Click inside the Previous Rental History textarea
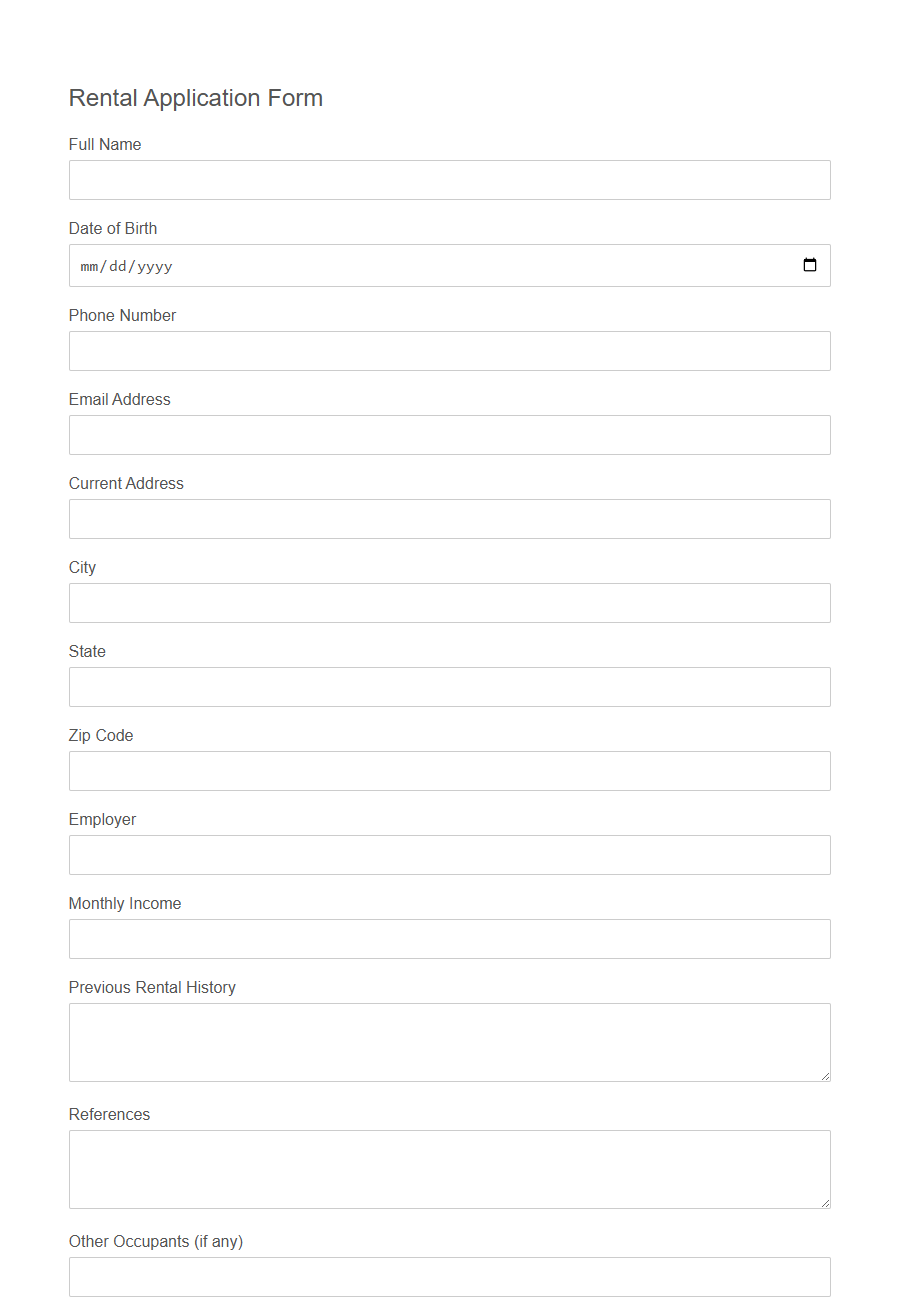The width and height of the screenshot is (900, 1300). click(x=449, y=1042)
